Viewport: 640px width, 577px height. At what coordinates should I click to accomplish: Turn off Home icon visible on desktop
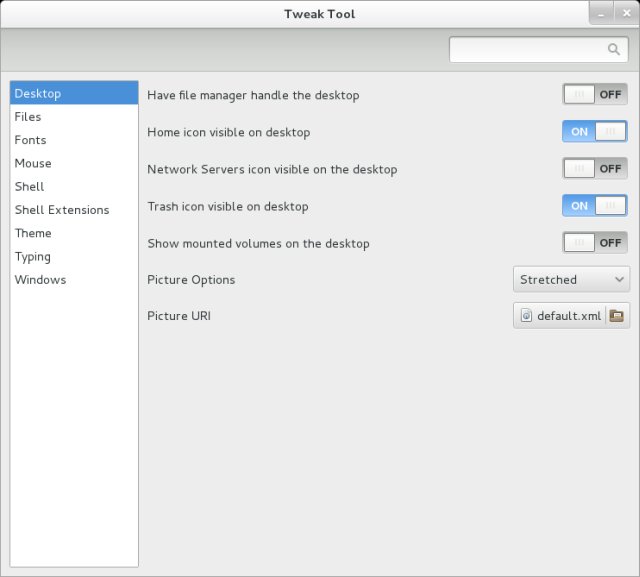click(x=595, y=132)
